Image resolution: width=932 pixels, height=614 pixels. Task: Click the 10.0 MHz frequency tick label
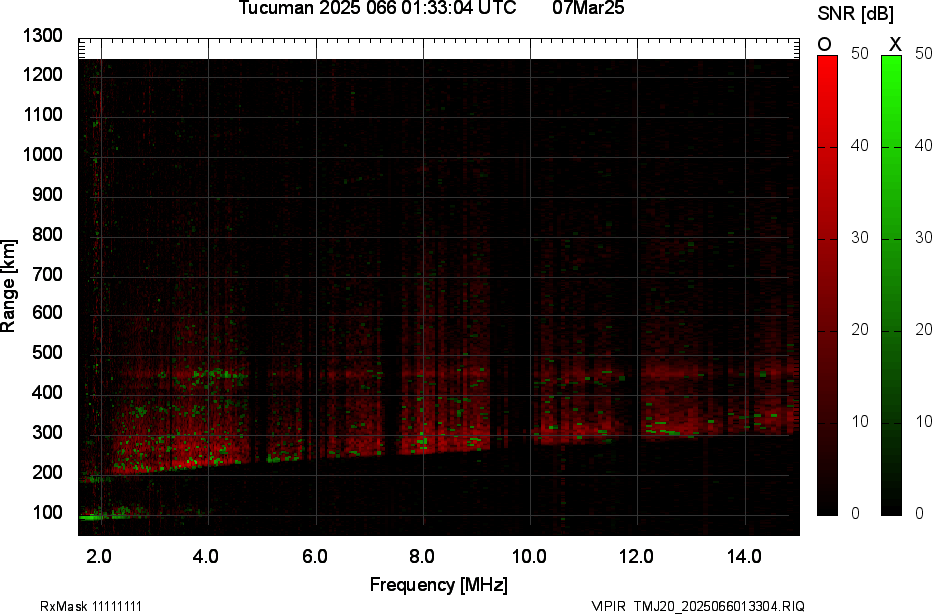point(529,557)
